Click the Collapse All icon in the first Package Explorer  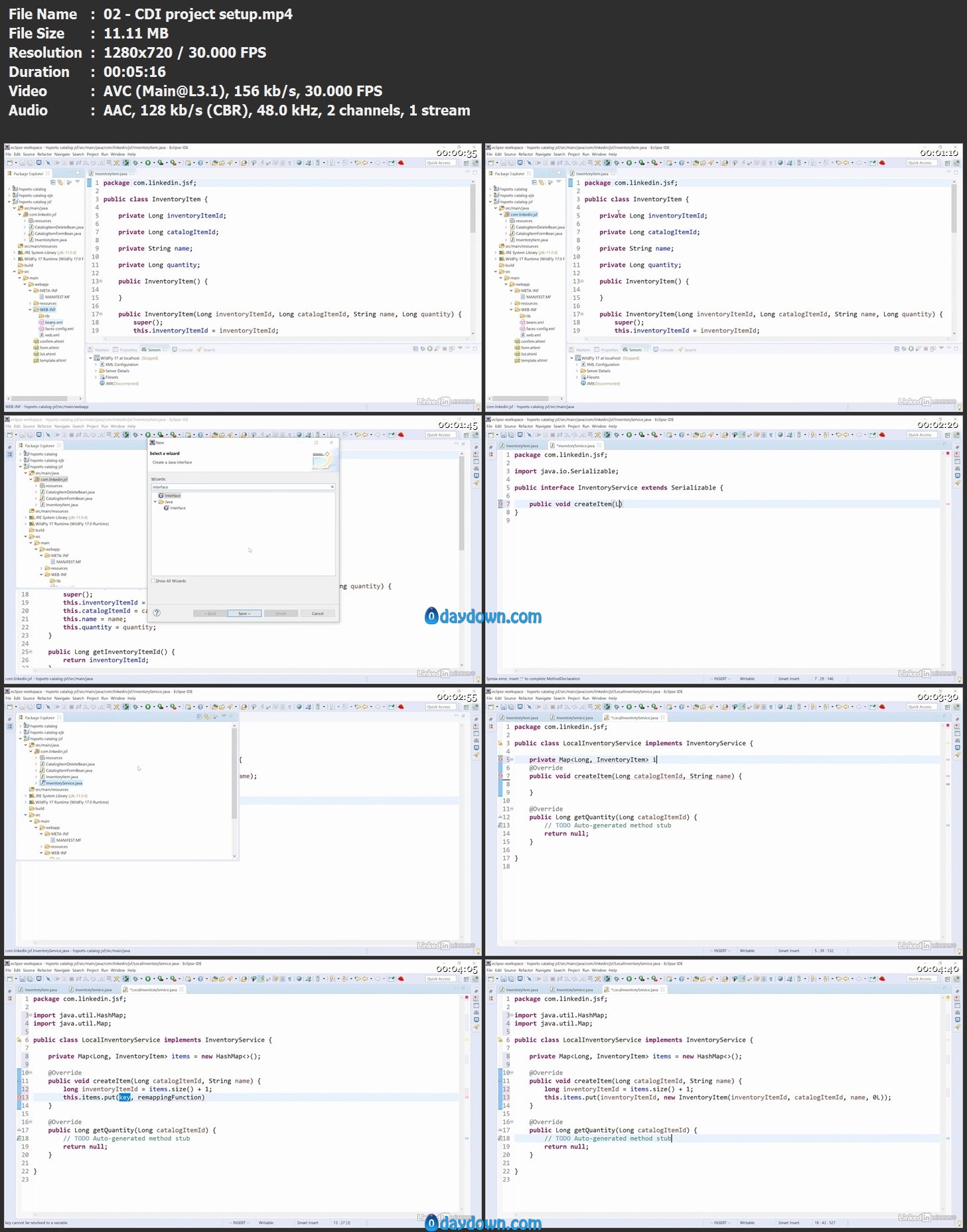[54, 182]
